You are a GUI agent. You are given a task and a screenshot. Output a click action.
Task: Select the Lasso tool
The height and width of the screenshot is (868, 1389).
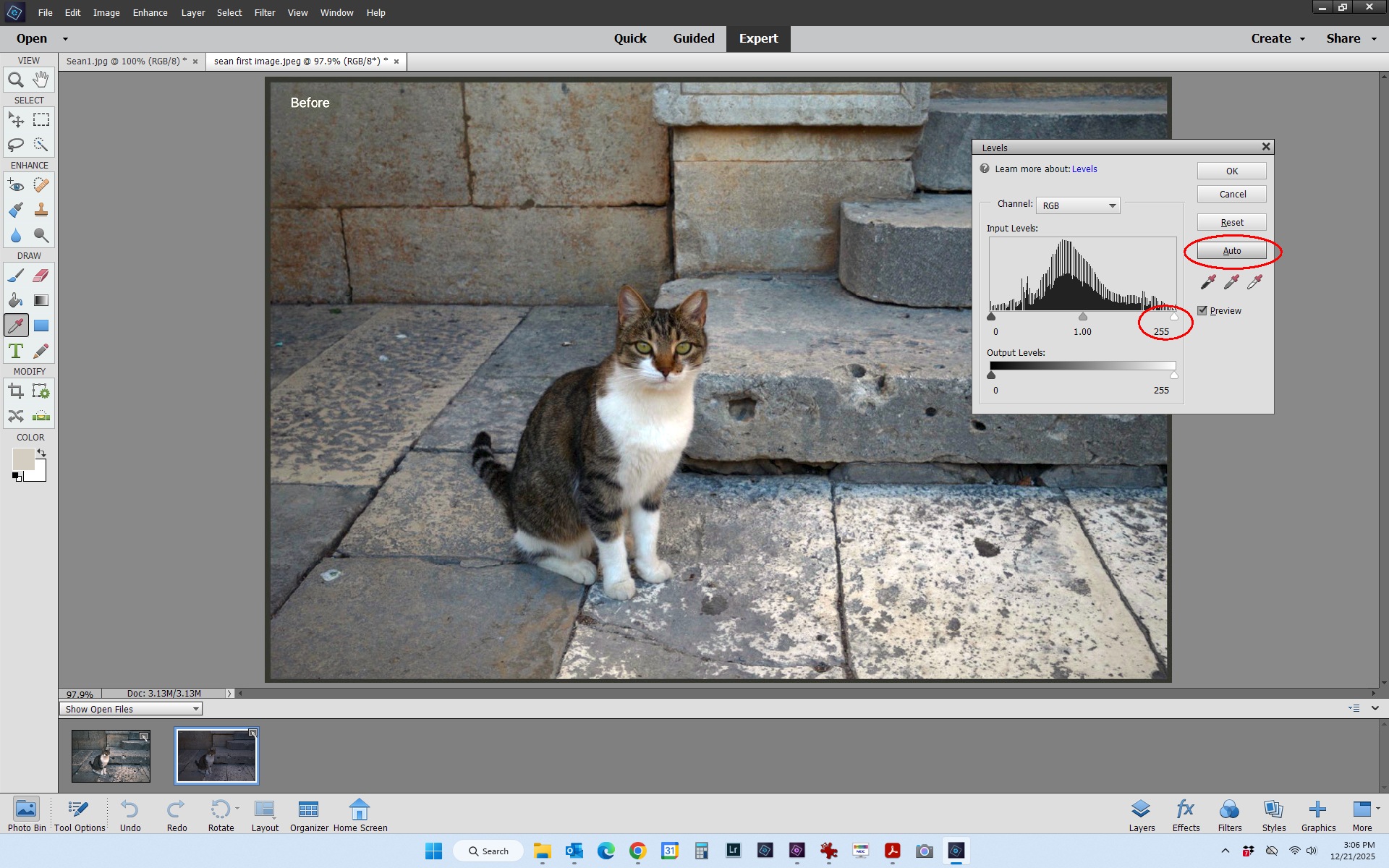[x=15, y=145]
